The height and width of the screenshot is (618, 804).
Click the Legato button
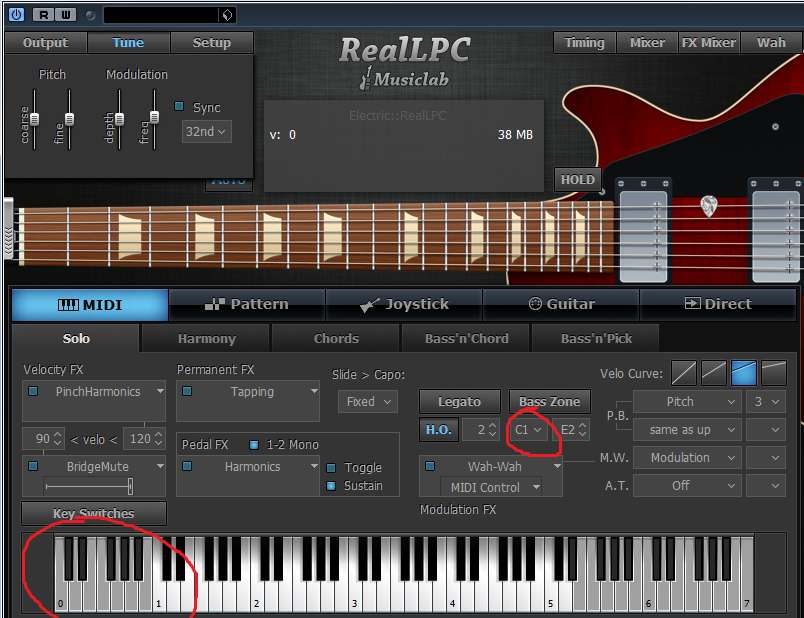[459, 402]
